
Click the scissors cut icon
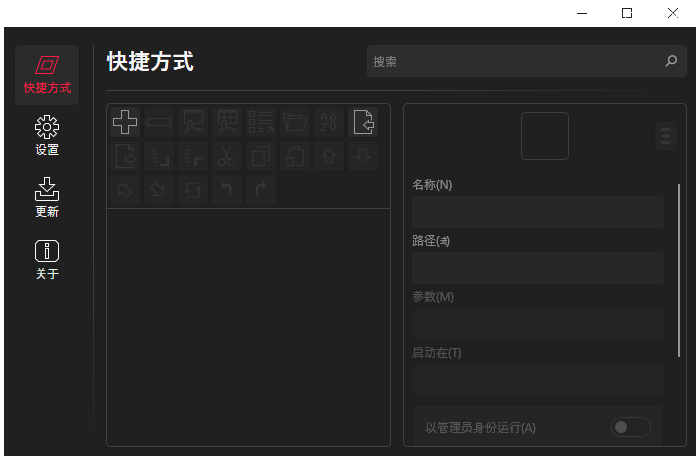227,156
